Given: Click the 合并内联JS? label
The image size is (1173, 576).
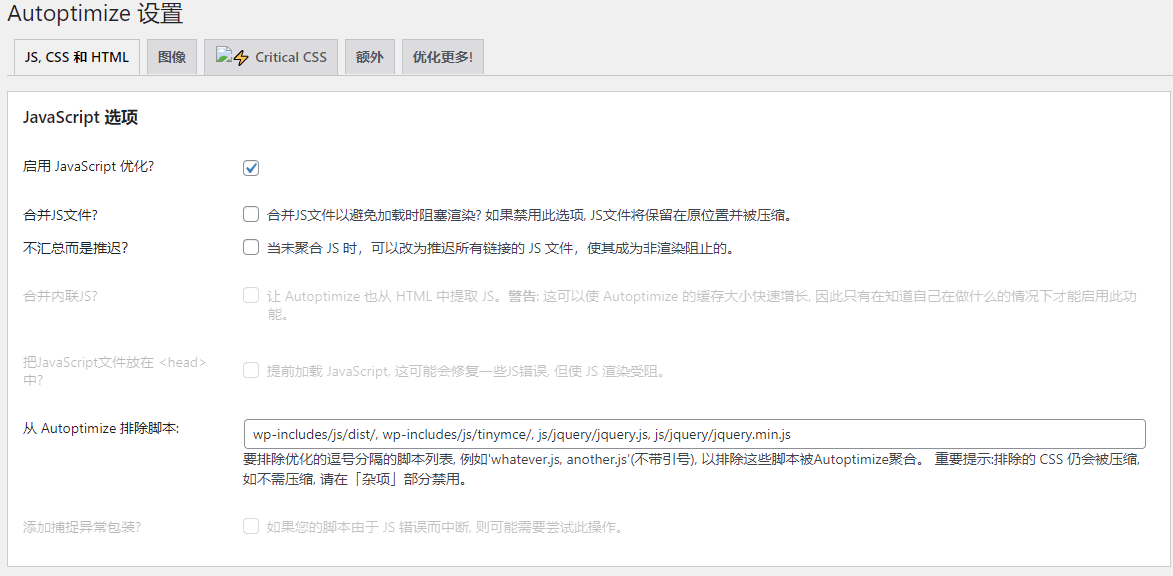Looking at the screenshot, I should 61,295.
